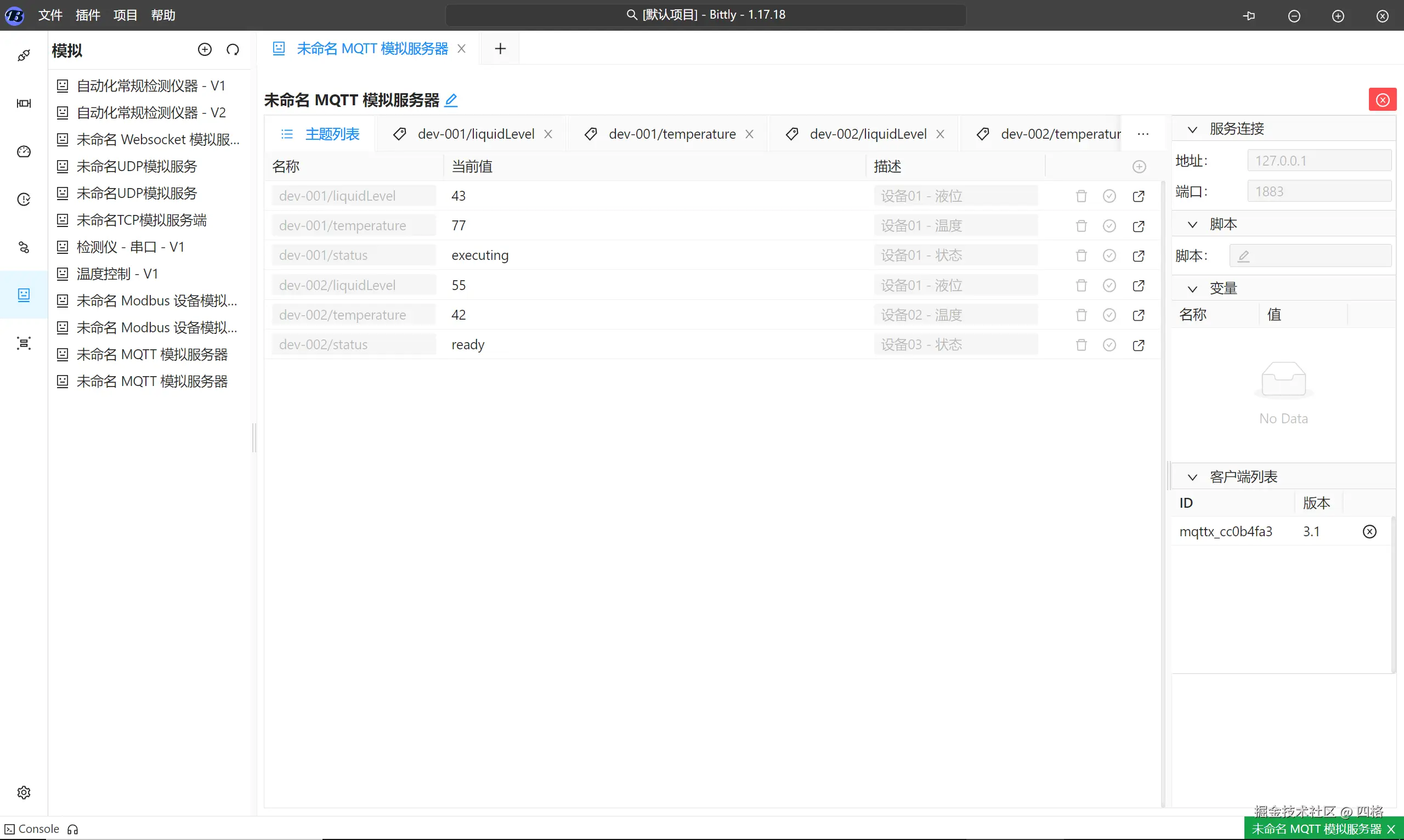The height and width of the screenshot is (840, 1404).
Task: Click the 脚本 edit input field
Action: [1310, 257]
